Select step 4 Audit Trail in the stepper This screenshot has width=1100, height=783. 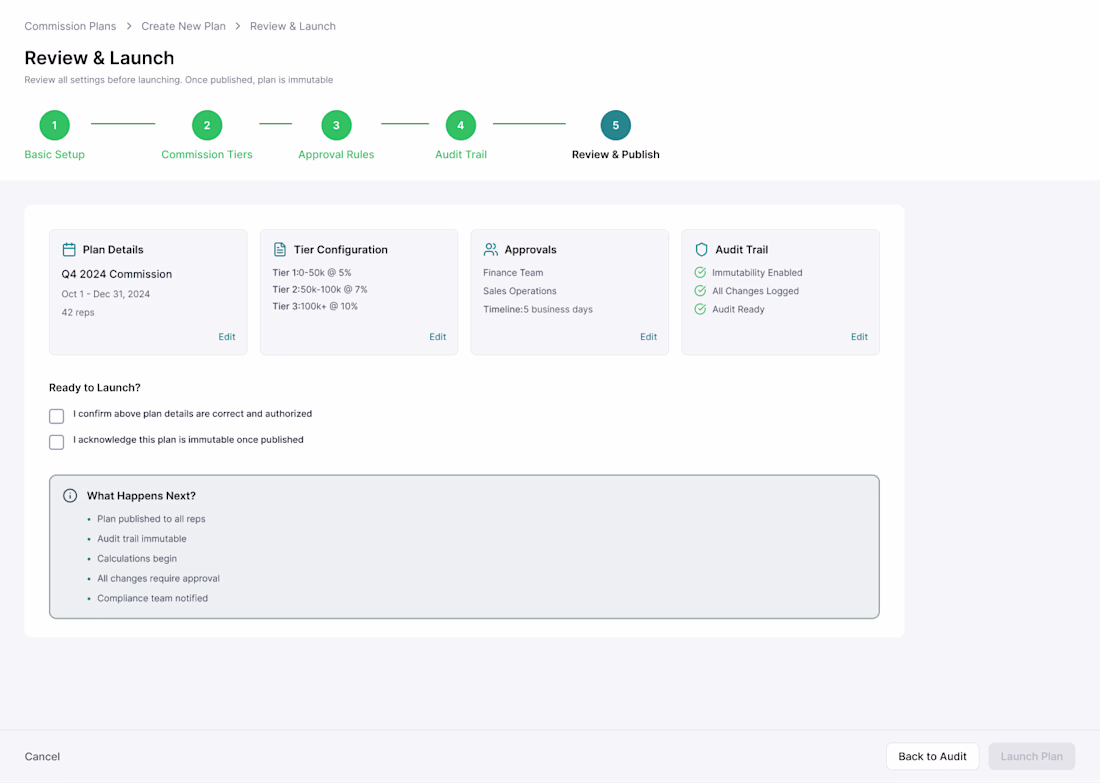coord(460,125)
